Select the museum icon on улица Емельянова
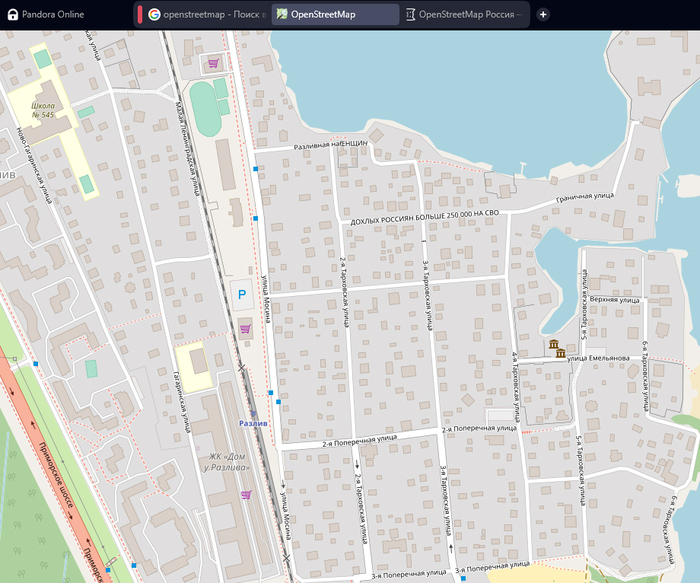 [x=555, y=348]
